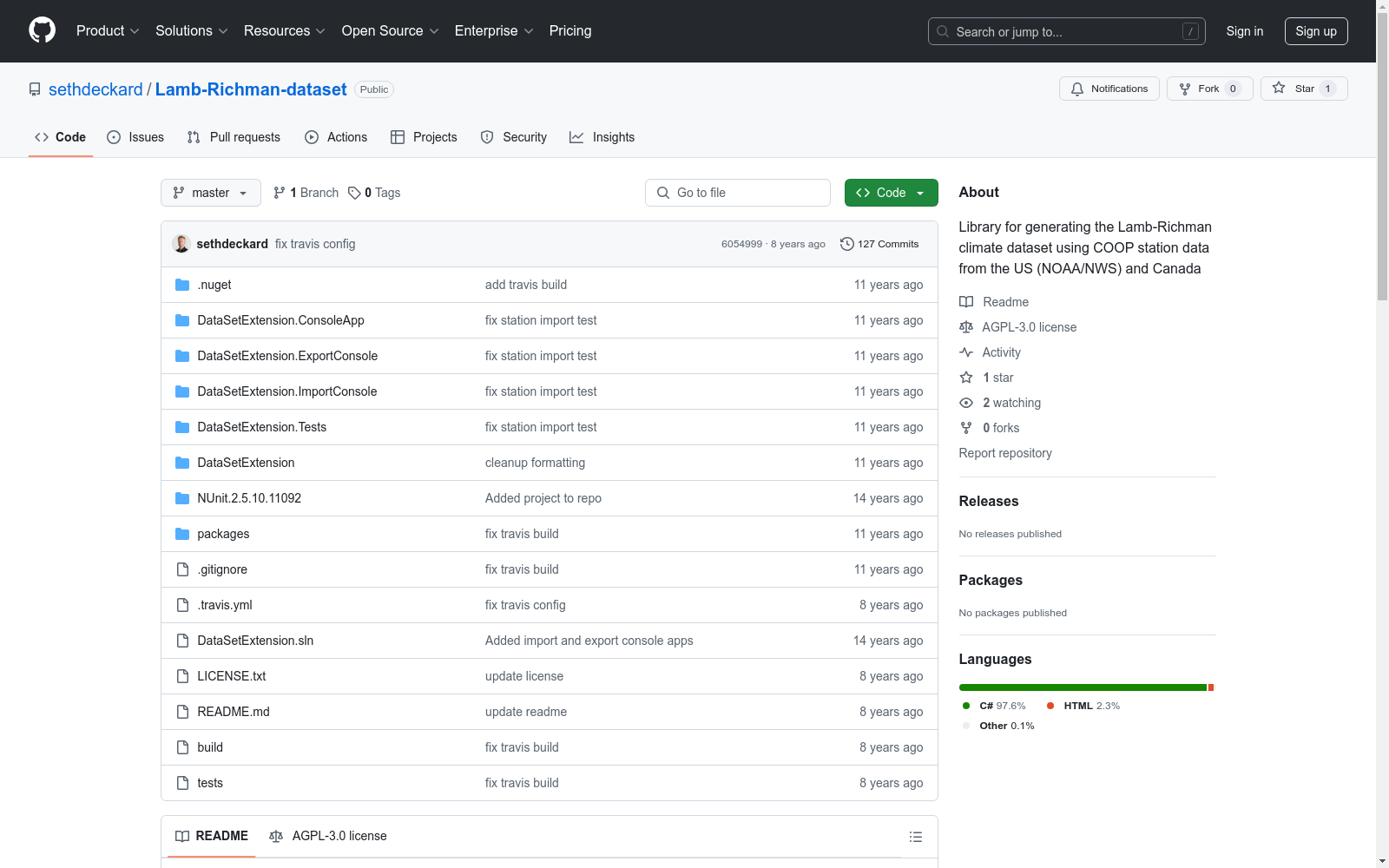Click the C# 97.6% language entry

pyautogui.click(x=994, y=706)
